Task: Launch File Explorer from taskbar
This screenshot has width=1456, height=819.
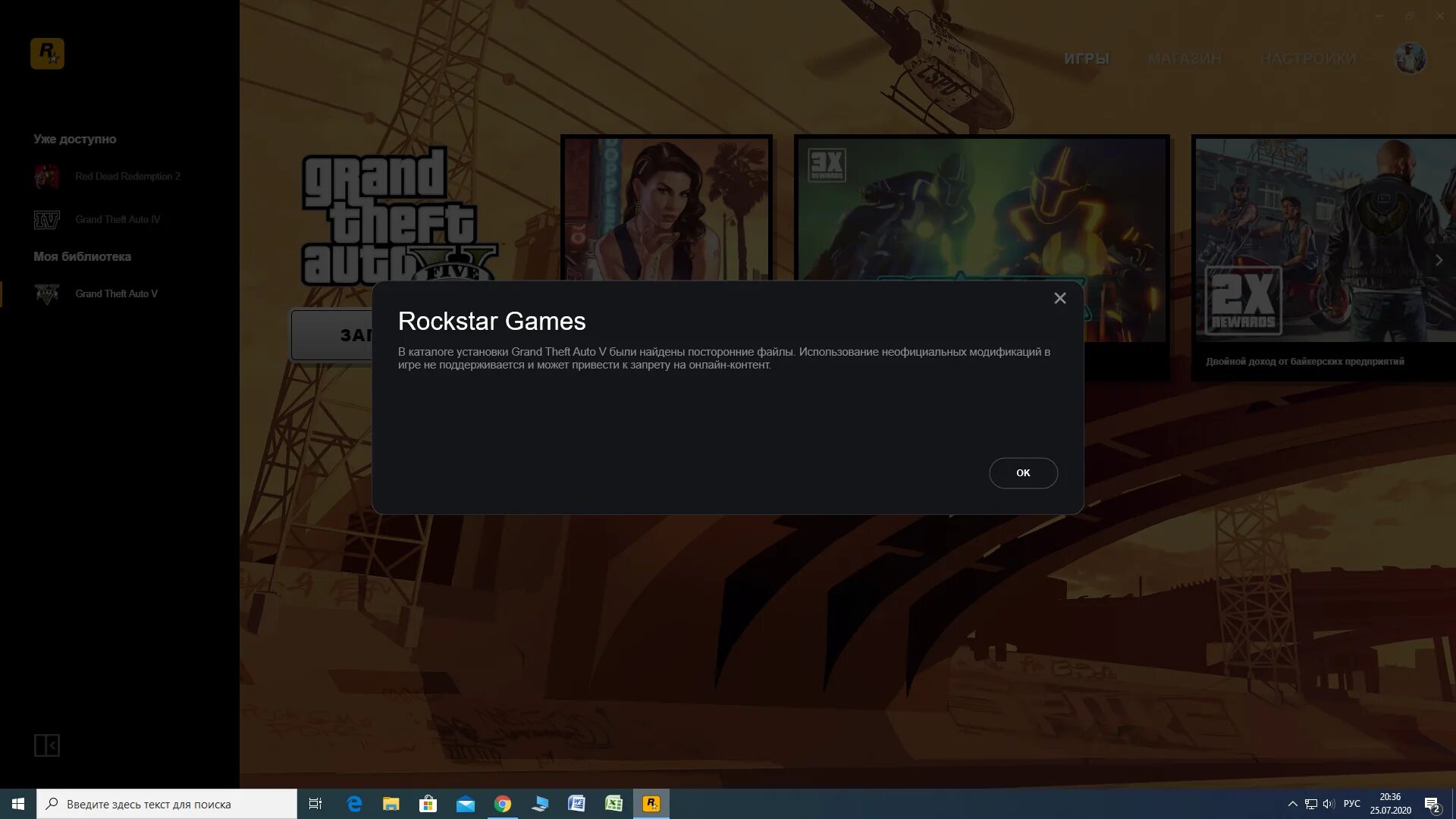Action: pos(391,804)
